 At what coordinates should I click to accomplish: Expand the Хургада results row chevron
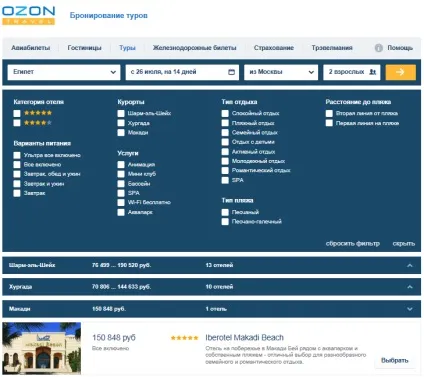tap(410, 287)
